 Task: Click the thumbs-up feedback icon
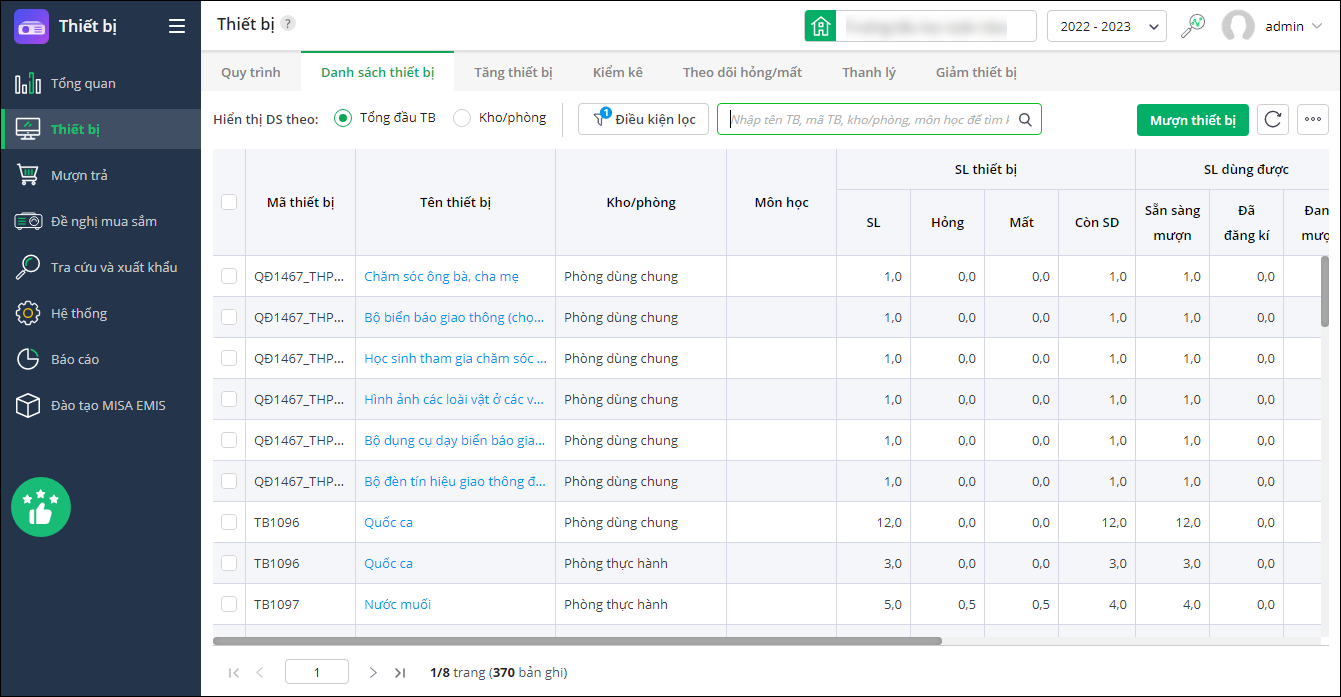coord(41,508)
